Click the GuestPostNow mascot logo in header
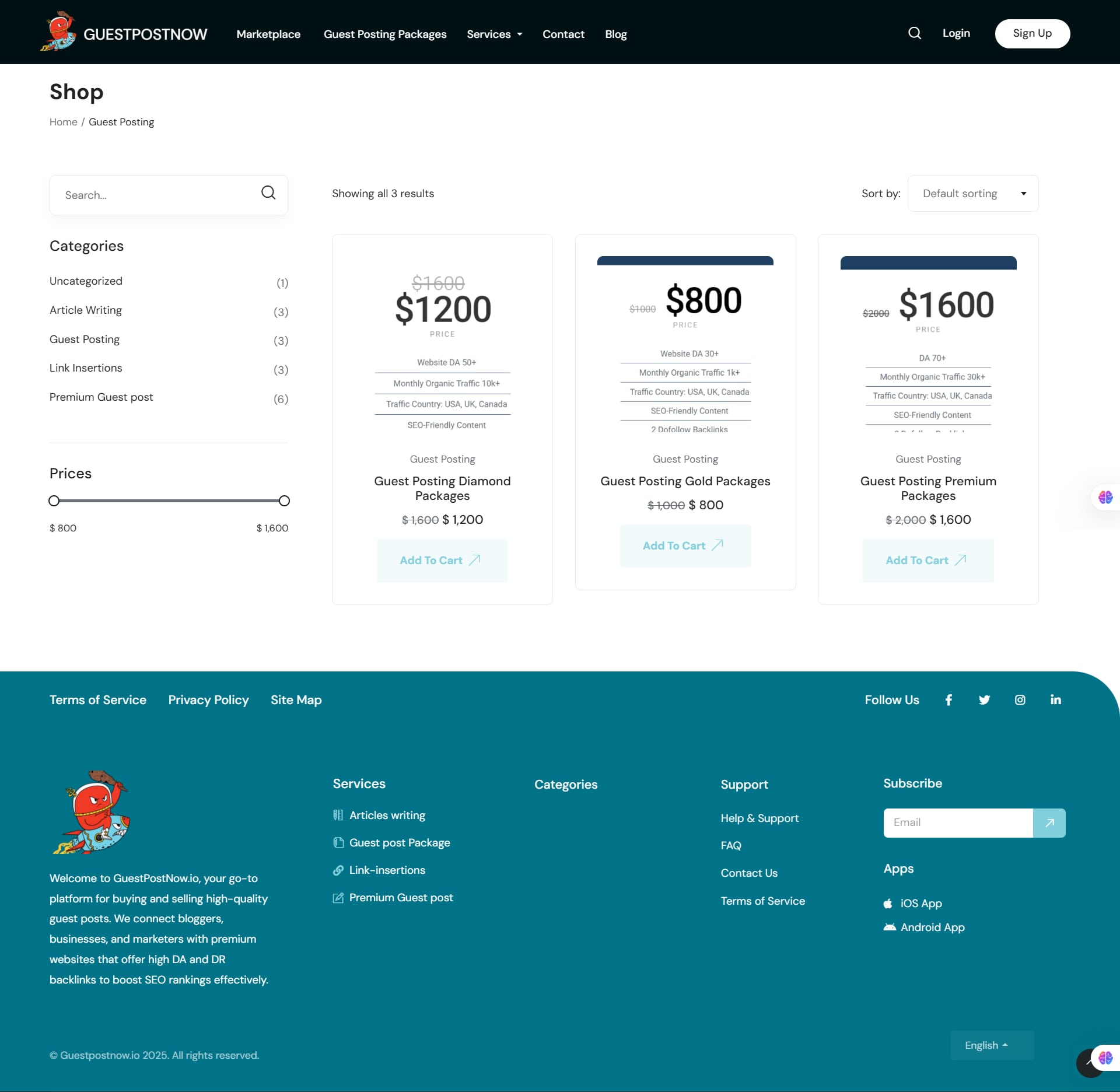Screen dimensions: 1120x1092 [58, 32]
